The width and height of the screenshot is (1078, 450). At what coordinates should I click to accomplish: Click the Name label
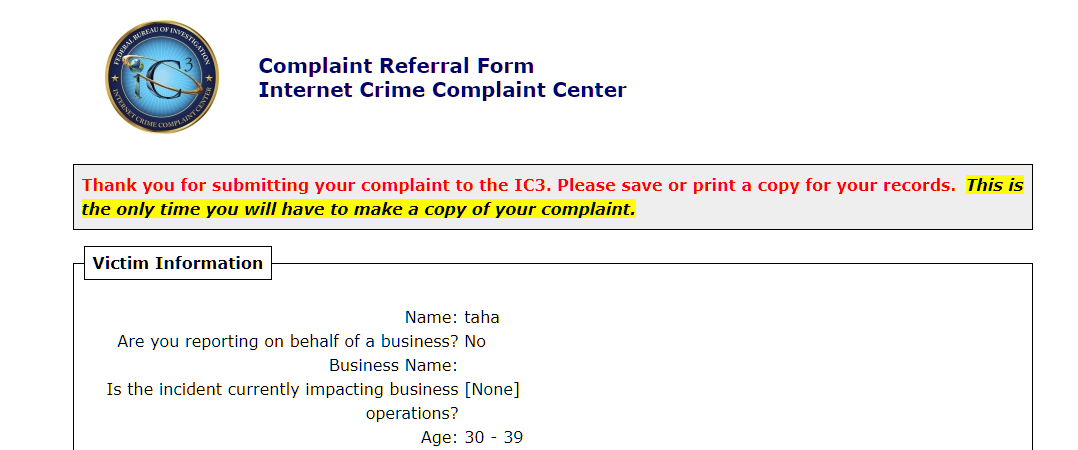431,317
